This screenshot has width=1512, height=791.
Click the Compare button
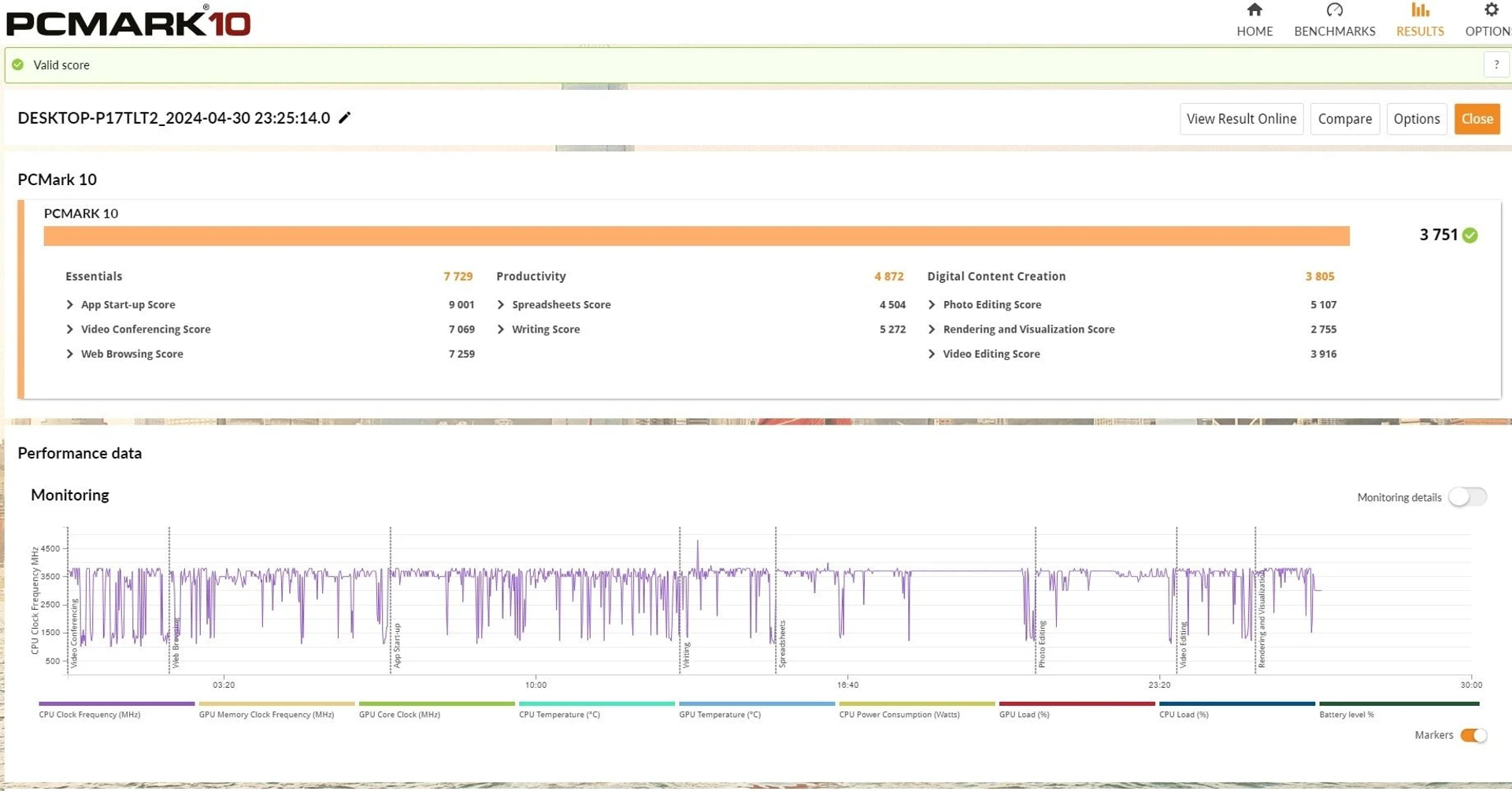(1344, 119)
